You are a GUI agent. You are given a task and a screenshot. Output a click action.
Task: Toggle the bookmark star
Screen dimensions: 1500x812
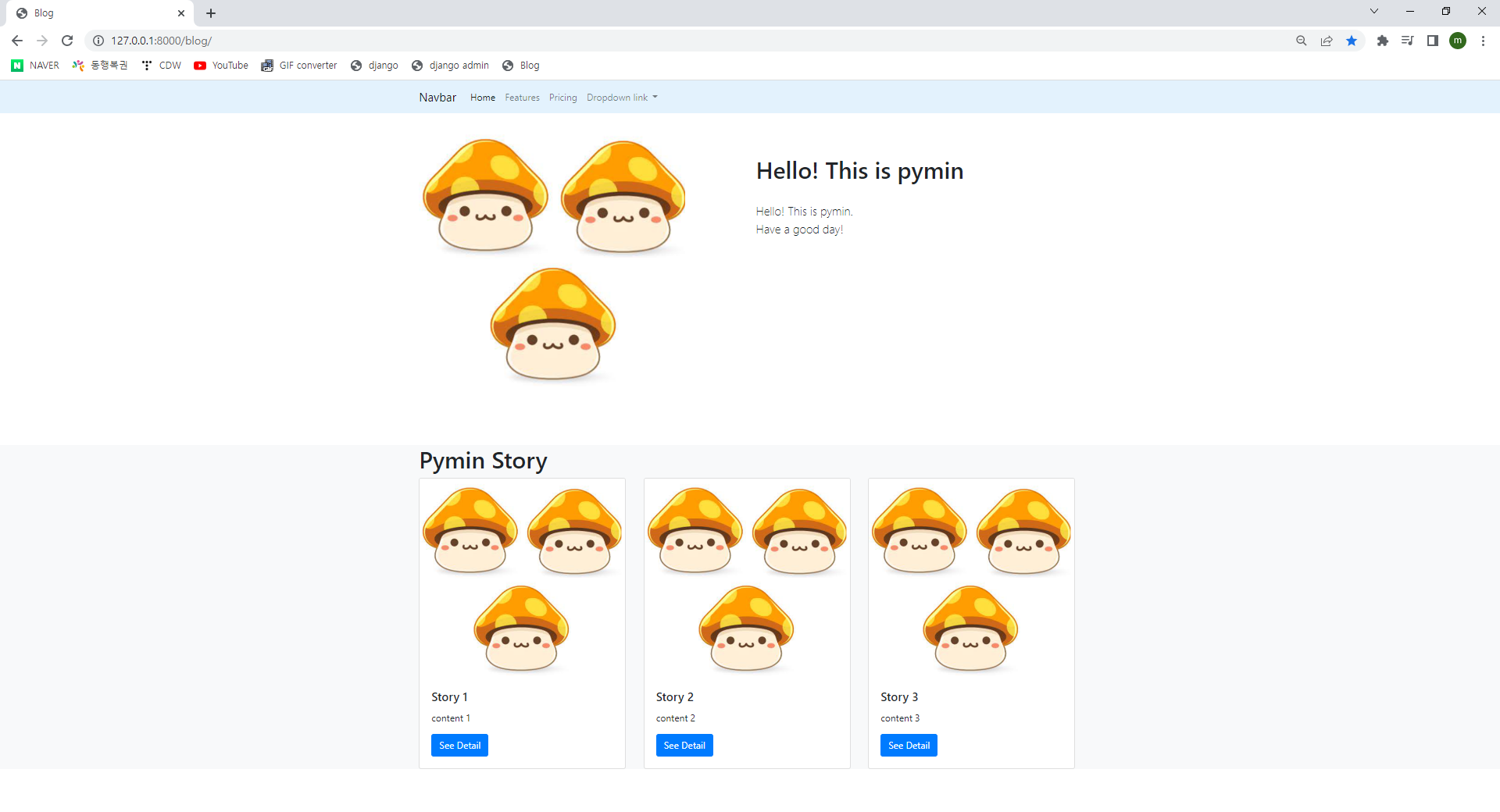(1352, 41)
